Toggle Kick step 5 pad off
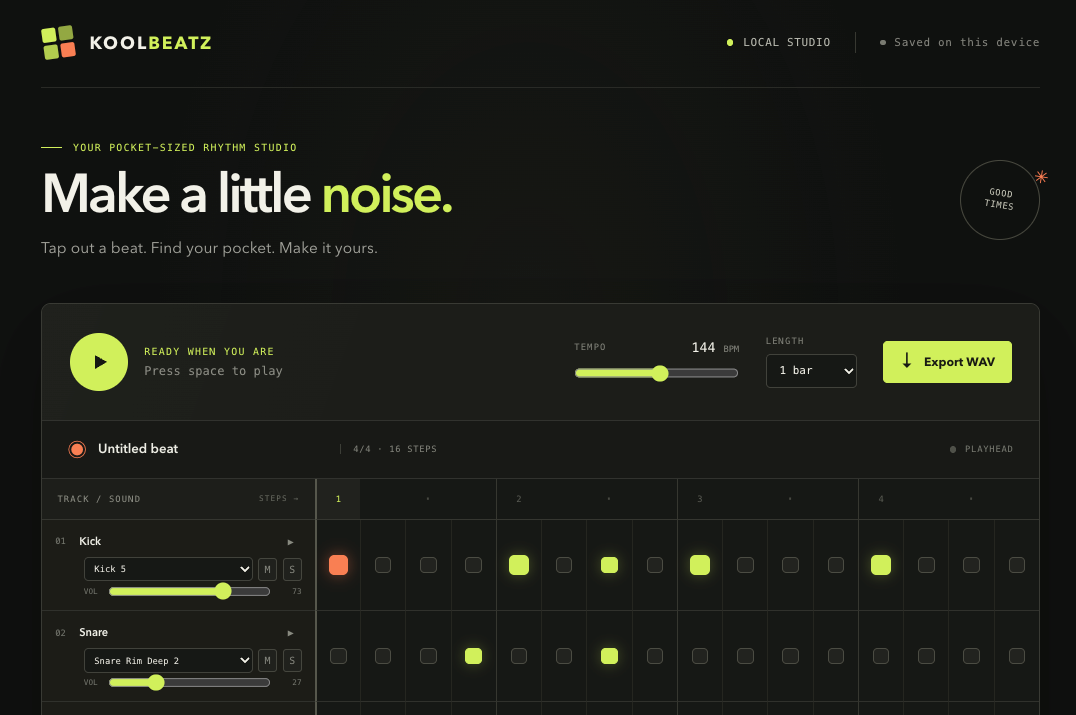 click(x=519, y=565)
